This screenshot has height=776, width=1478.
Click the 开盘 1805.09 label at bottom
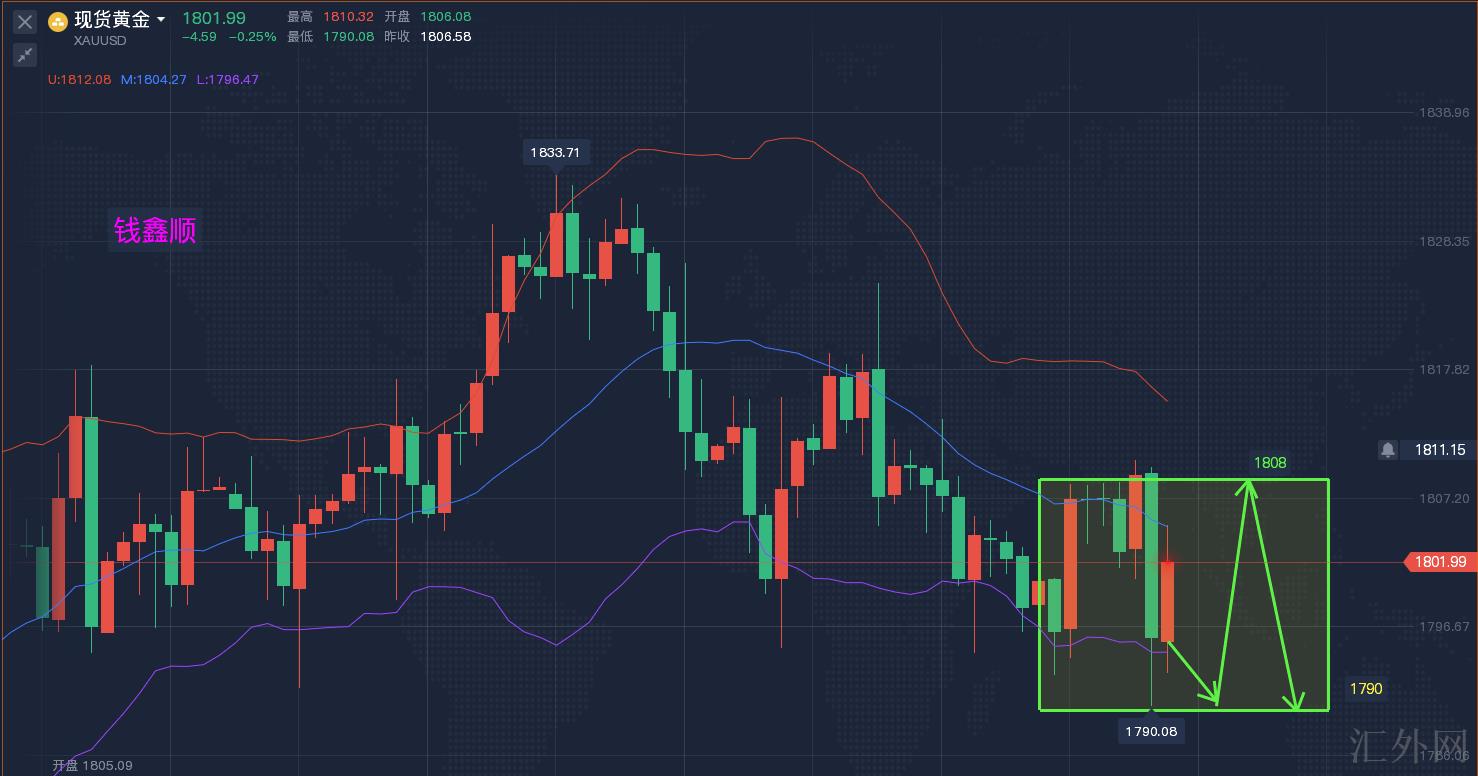pos(92,766)
